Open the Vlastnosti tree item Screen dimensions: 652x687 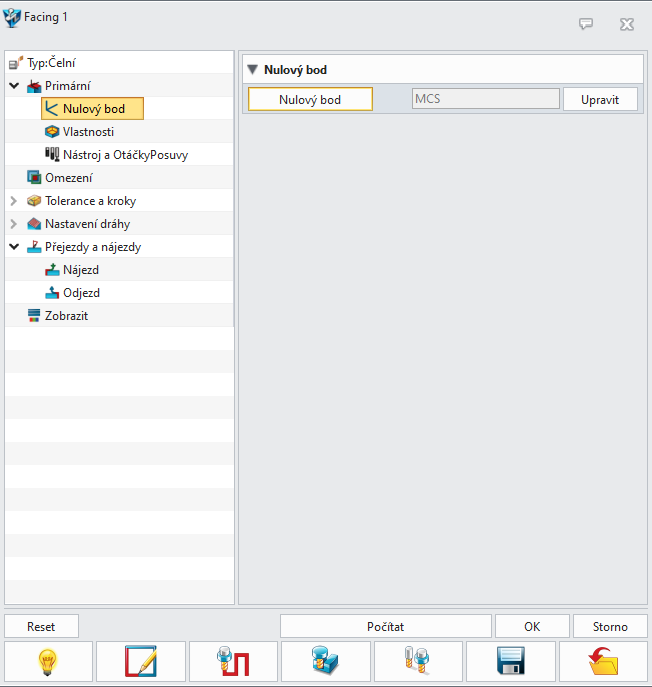pos(88,131)
